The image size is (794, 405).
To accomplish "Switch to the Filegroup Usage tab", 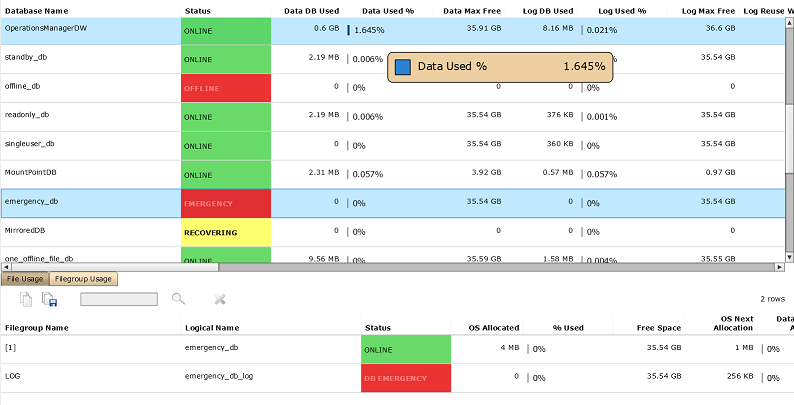I will pos(83,279).
